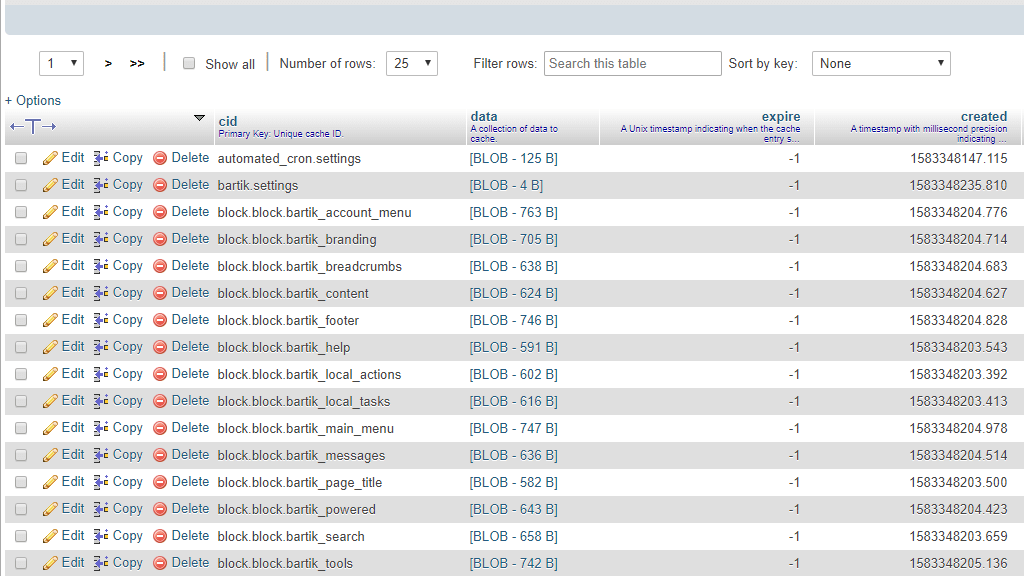The image size is (1024, 576).
Task: Click inside the Filter rows search field
Action: (x=632, y=63)
